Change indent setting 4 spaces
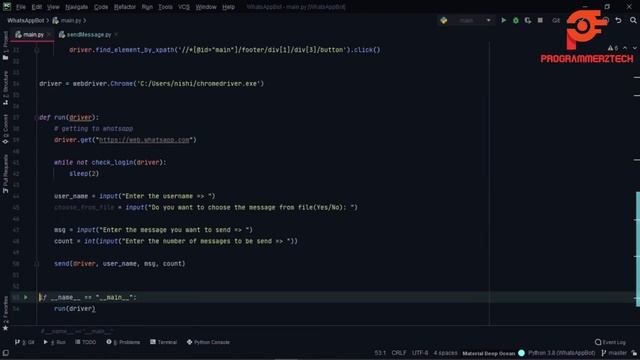The image size is (640, 360). click(x=445, y=353)
